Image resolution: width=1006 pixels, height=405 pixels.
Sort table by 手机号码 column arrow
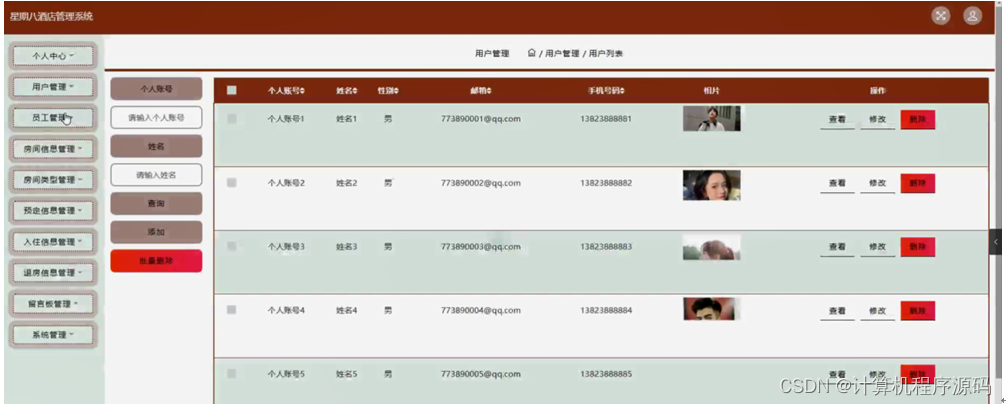(x=622, y=91)
